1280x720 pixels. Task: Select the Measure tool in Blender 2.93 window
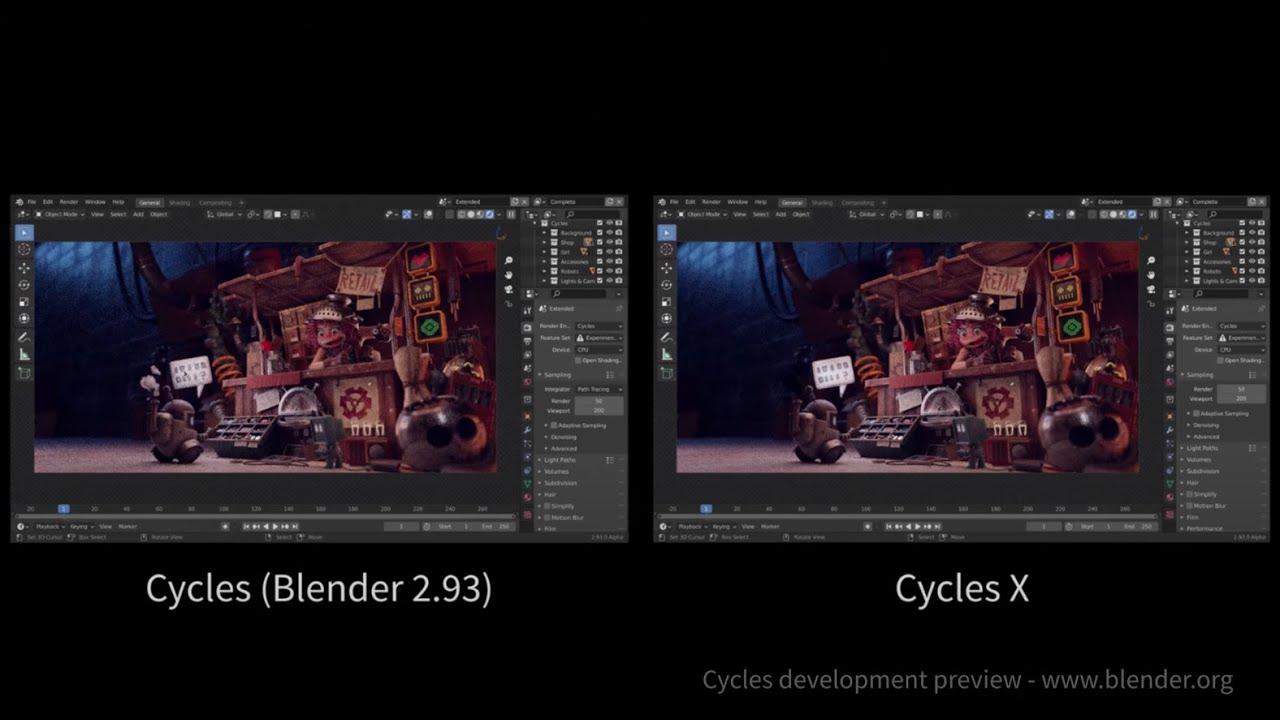pos(24,354)
